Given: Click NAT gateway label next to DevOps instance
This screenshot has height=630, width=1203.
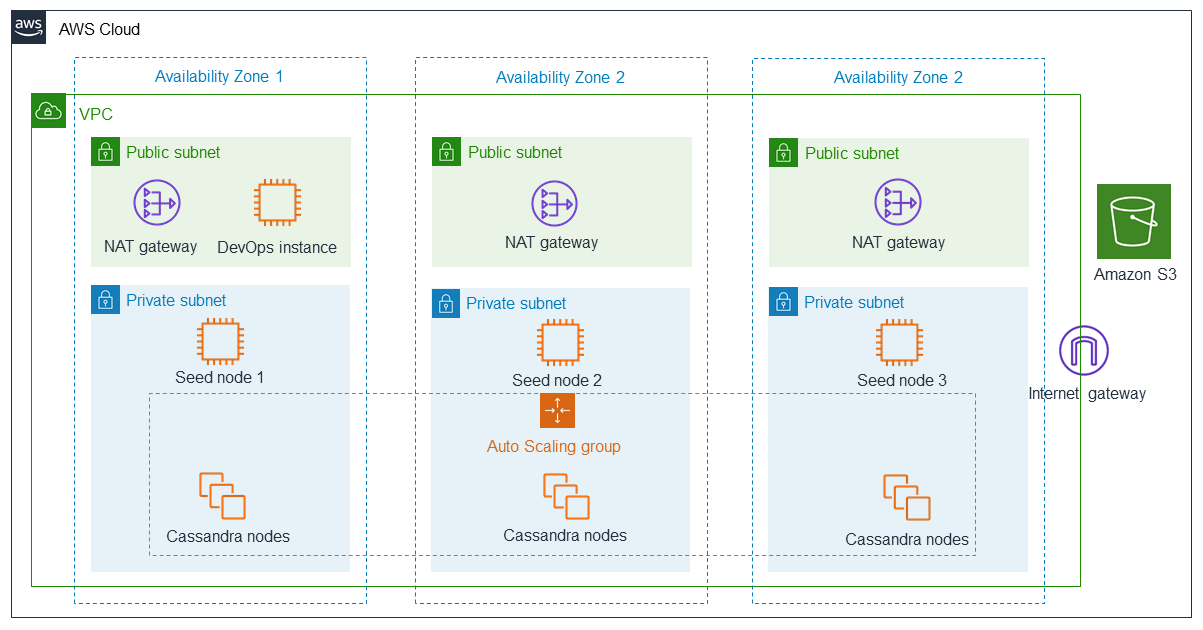Looking at the screenshot, I should 151,246.
